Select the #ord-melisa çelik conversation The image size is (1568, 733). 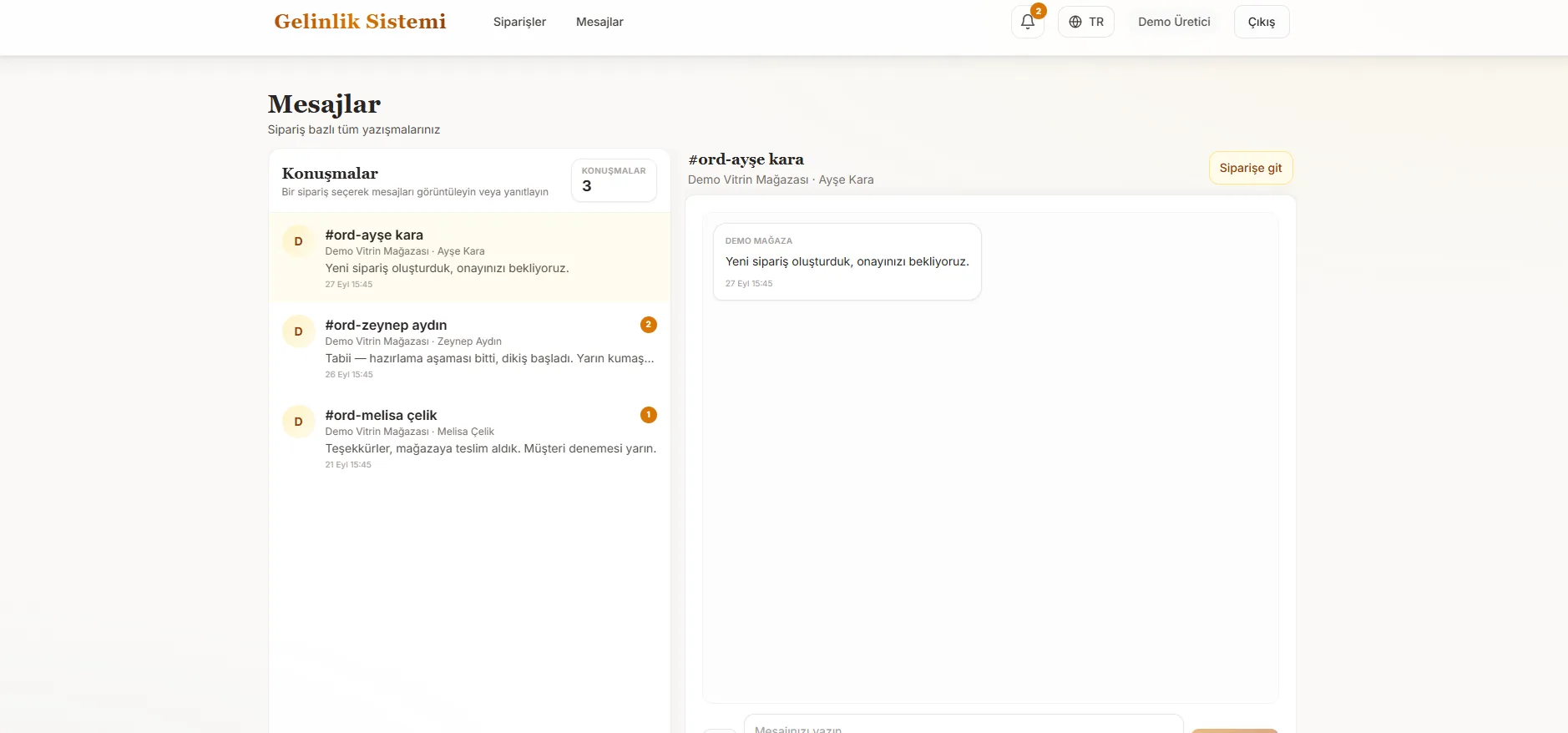[x=469, y=438]
